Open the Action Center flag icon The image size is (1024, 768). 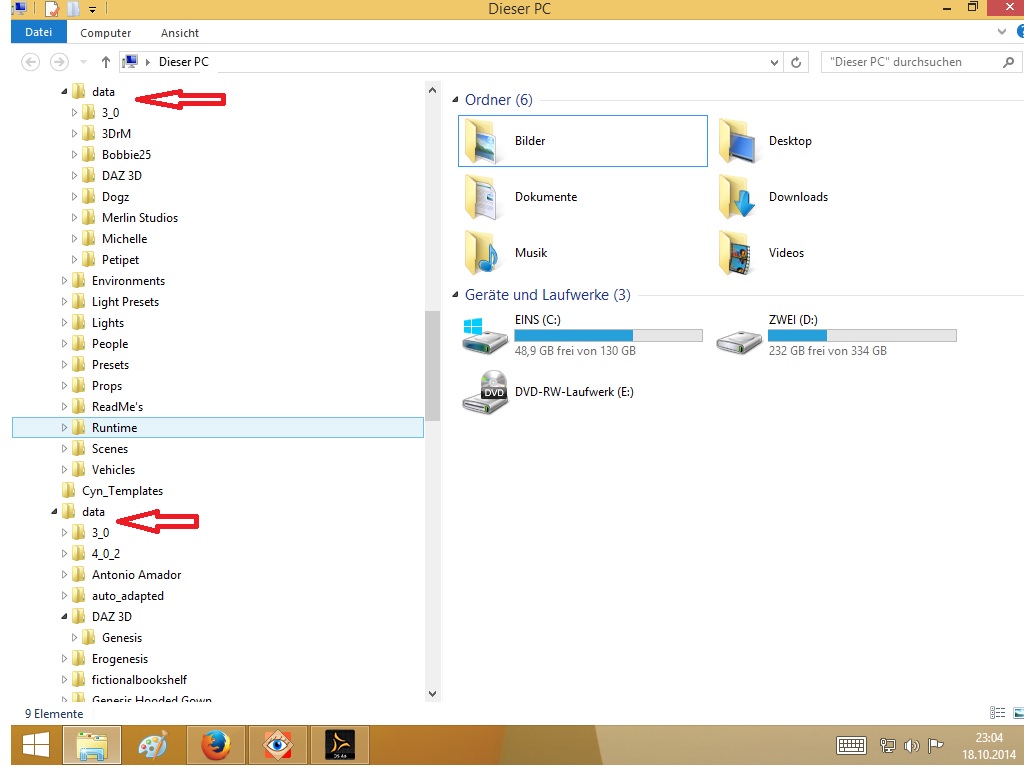[x=936, y=745]
